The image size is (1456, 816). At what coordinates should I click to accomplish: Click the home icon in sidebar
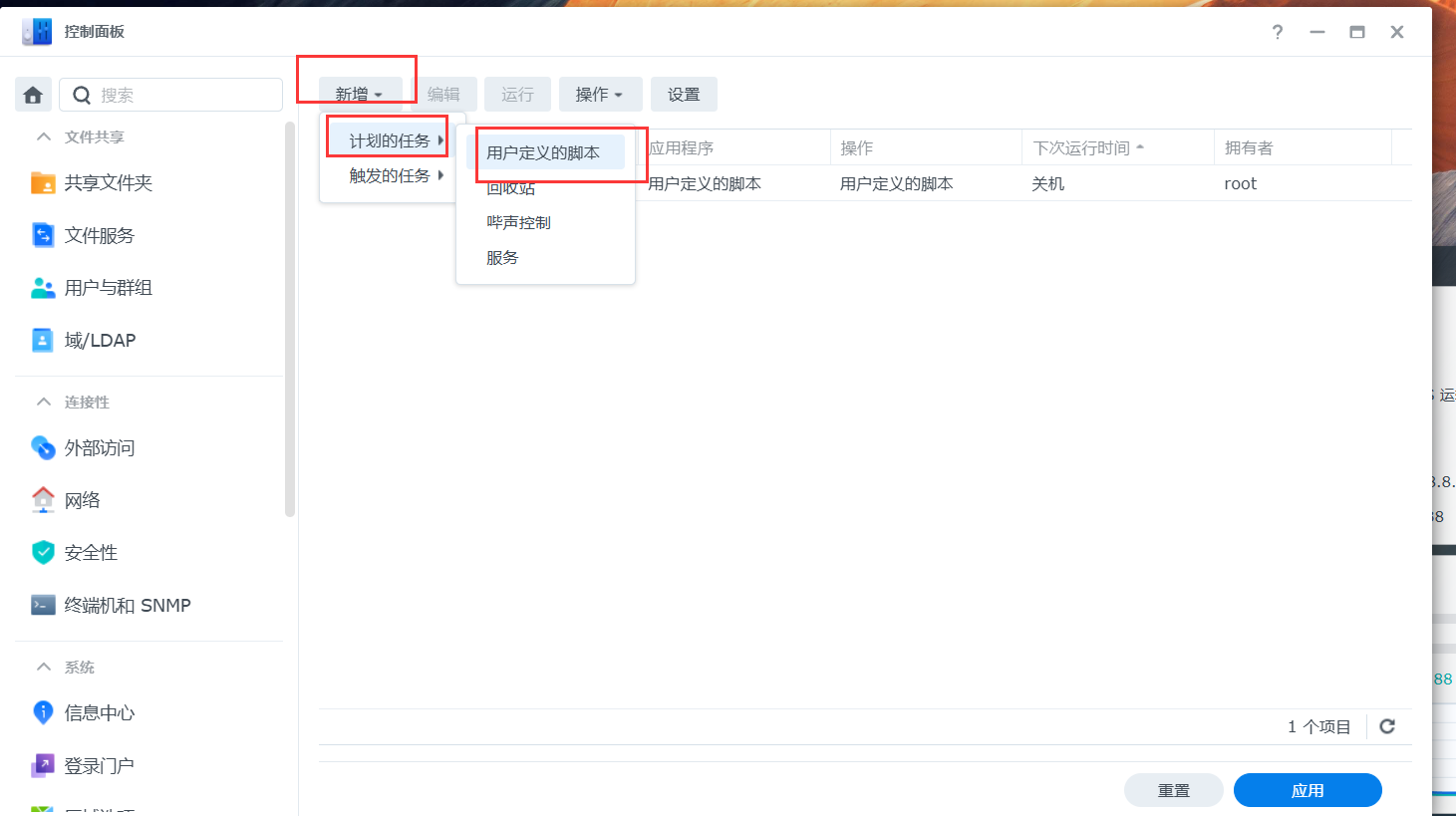click(33, 95)
